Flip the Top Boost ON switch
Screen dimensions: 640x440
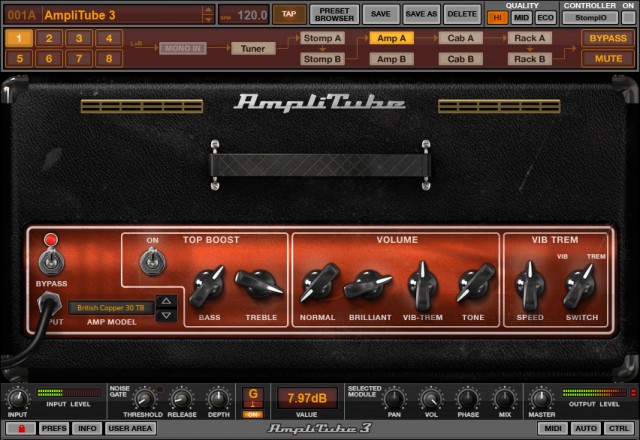point(153,262)
